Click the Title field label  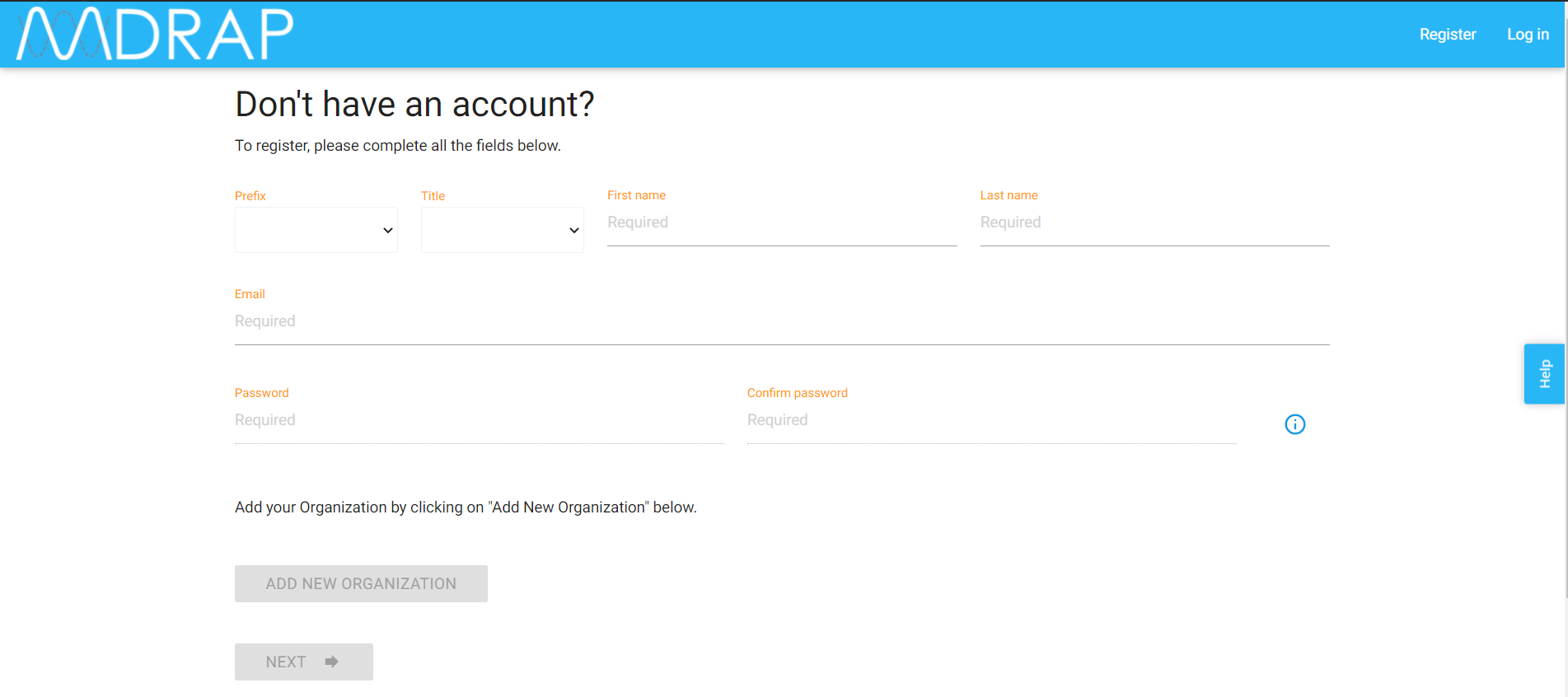433,196
